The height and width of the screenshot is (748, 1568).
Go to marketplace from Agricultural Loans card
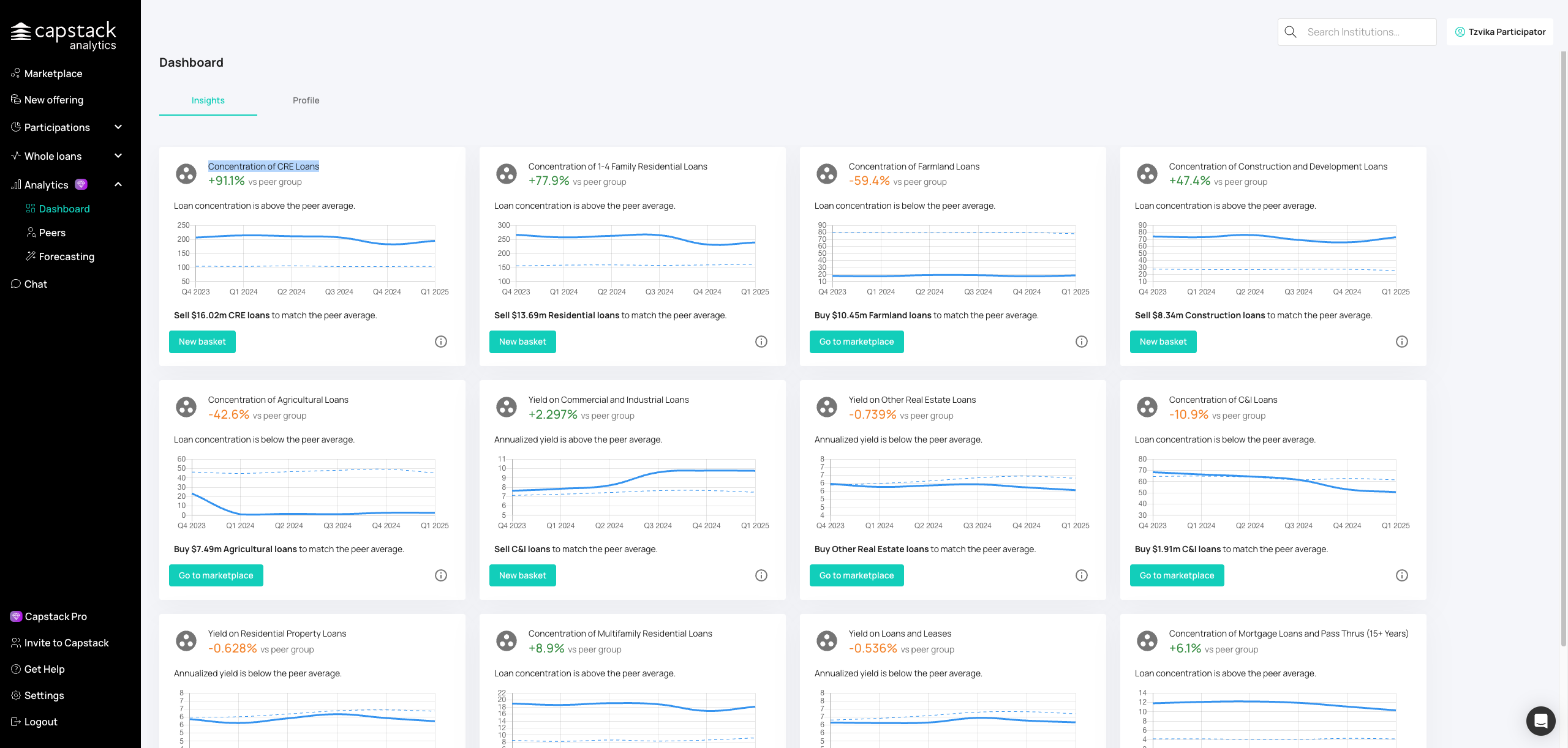click(x=216, y=575)
